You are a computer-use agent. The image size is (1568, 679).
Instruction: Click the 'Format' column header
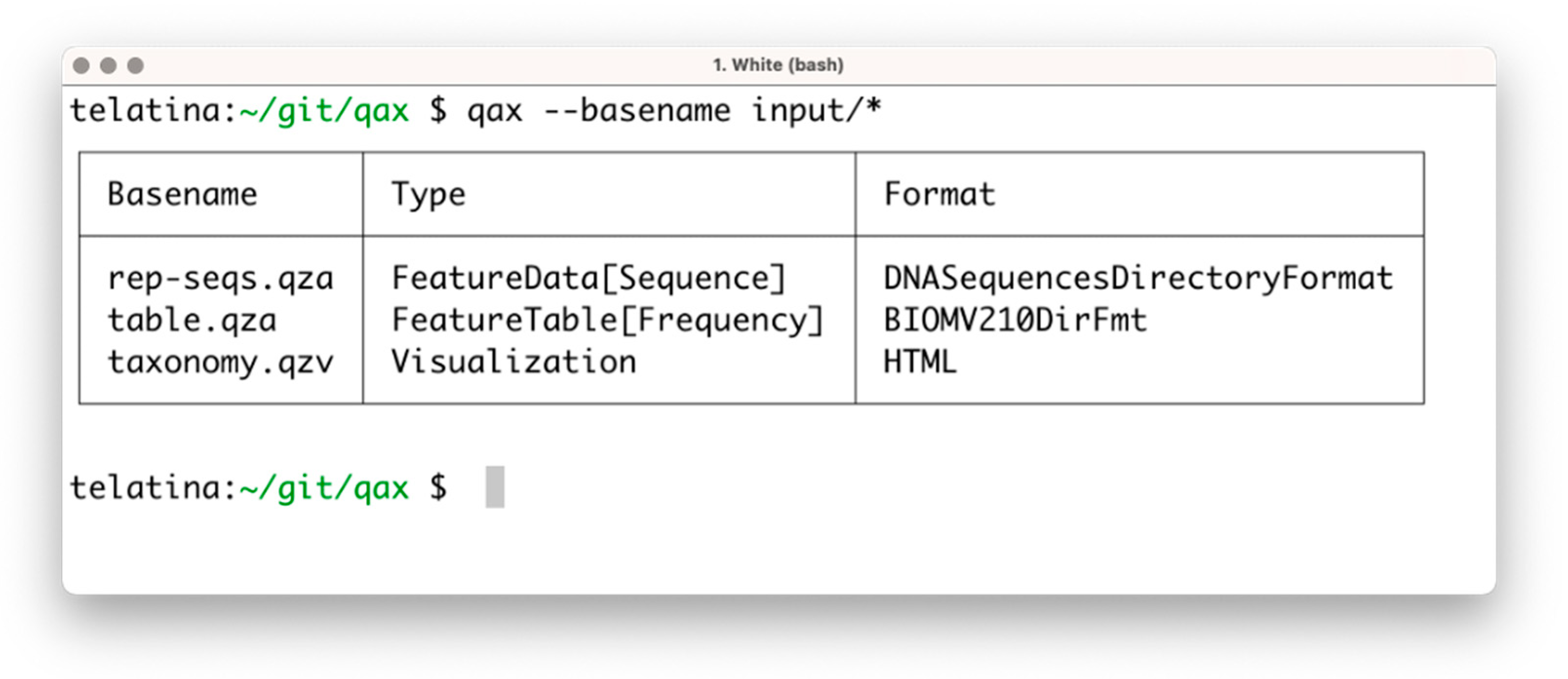click(939, 195)
